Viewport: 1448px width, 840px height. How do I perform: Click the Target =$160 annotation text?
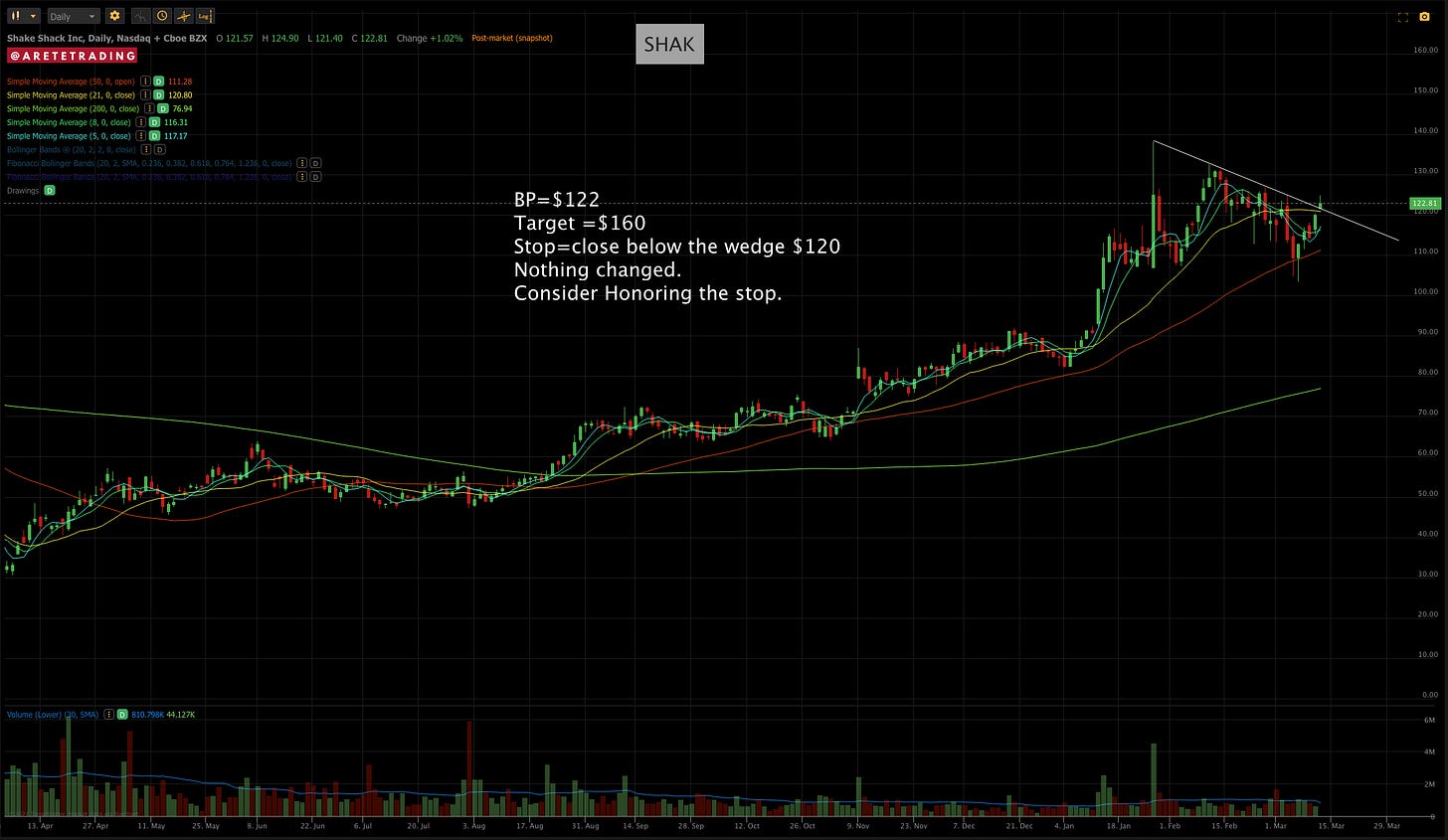(580, 223)
